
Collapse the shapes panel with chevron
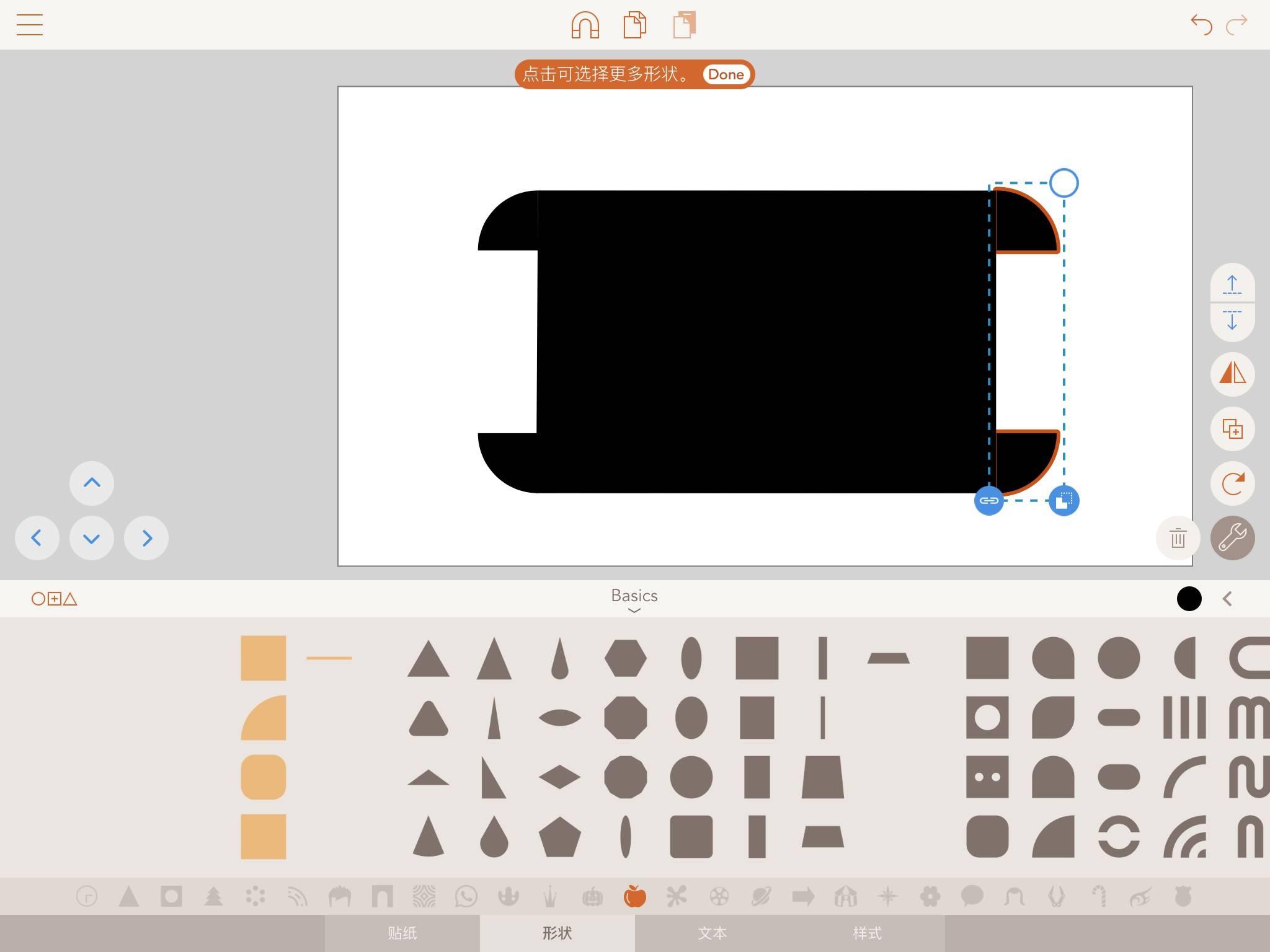click(1227, 599)
